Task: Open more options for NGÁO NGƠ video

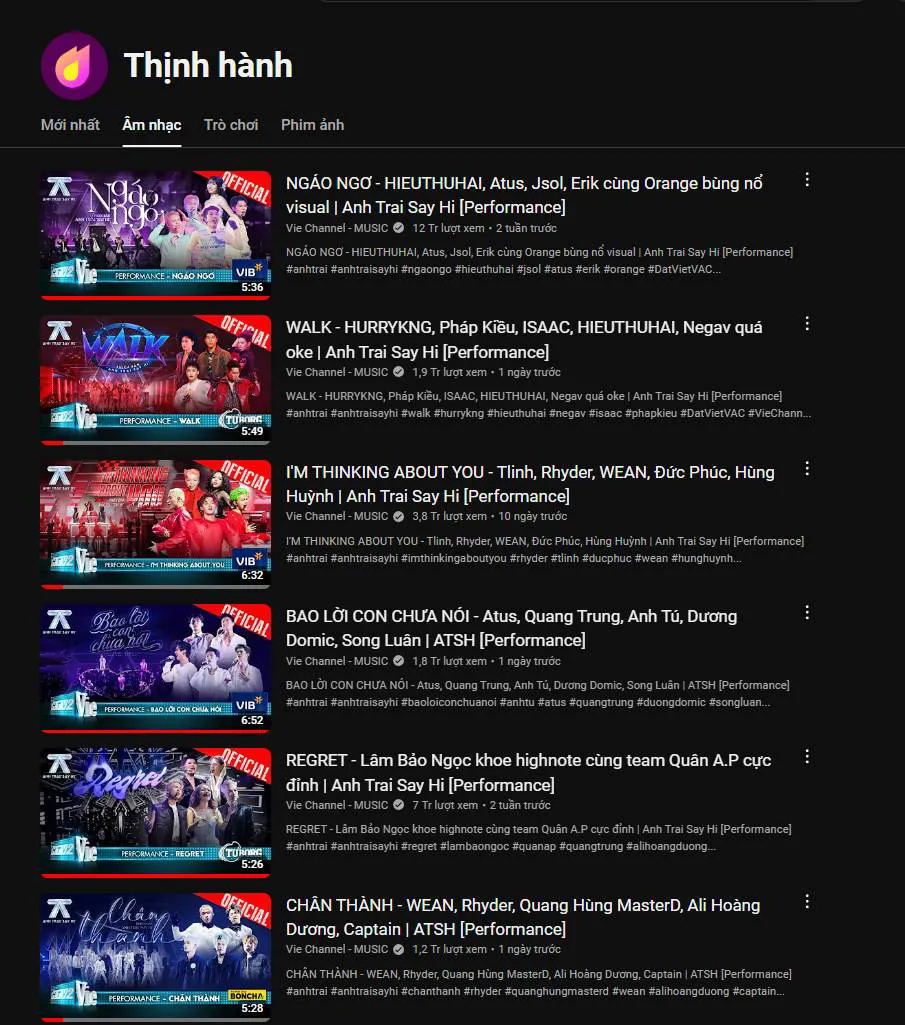Action: 807,180
